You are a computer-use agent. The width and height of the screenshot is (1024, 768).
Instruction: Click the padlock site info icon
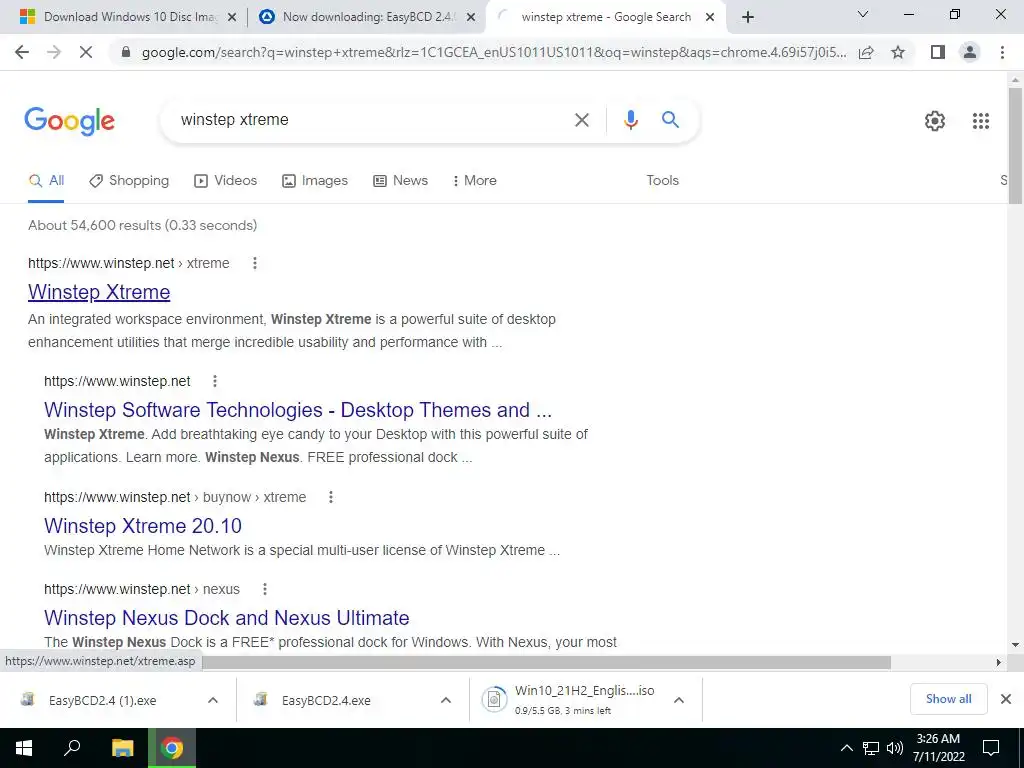[x=126, y=52]
